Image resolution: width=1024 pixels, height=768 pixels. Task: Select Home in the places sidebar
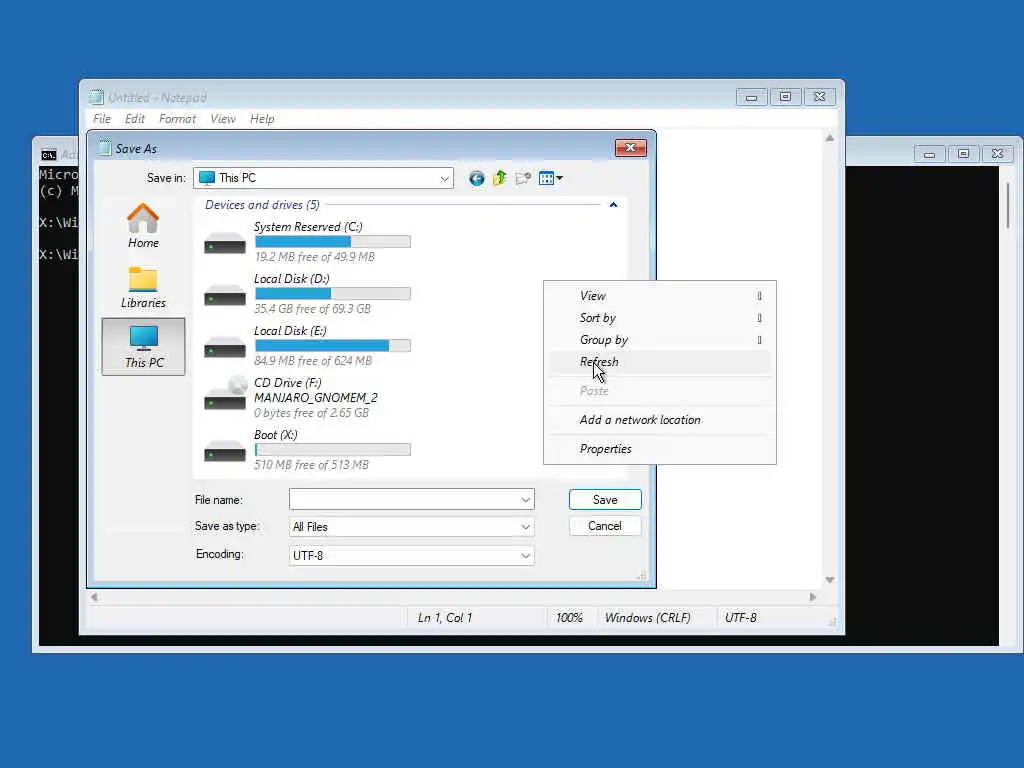click(143, 225)
